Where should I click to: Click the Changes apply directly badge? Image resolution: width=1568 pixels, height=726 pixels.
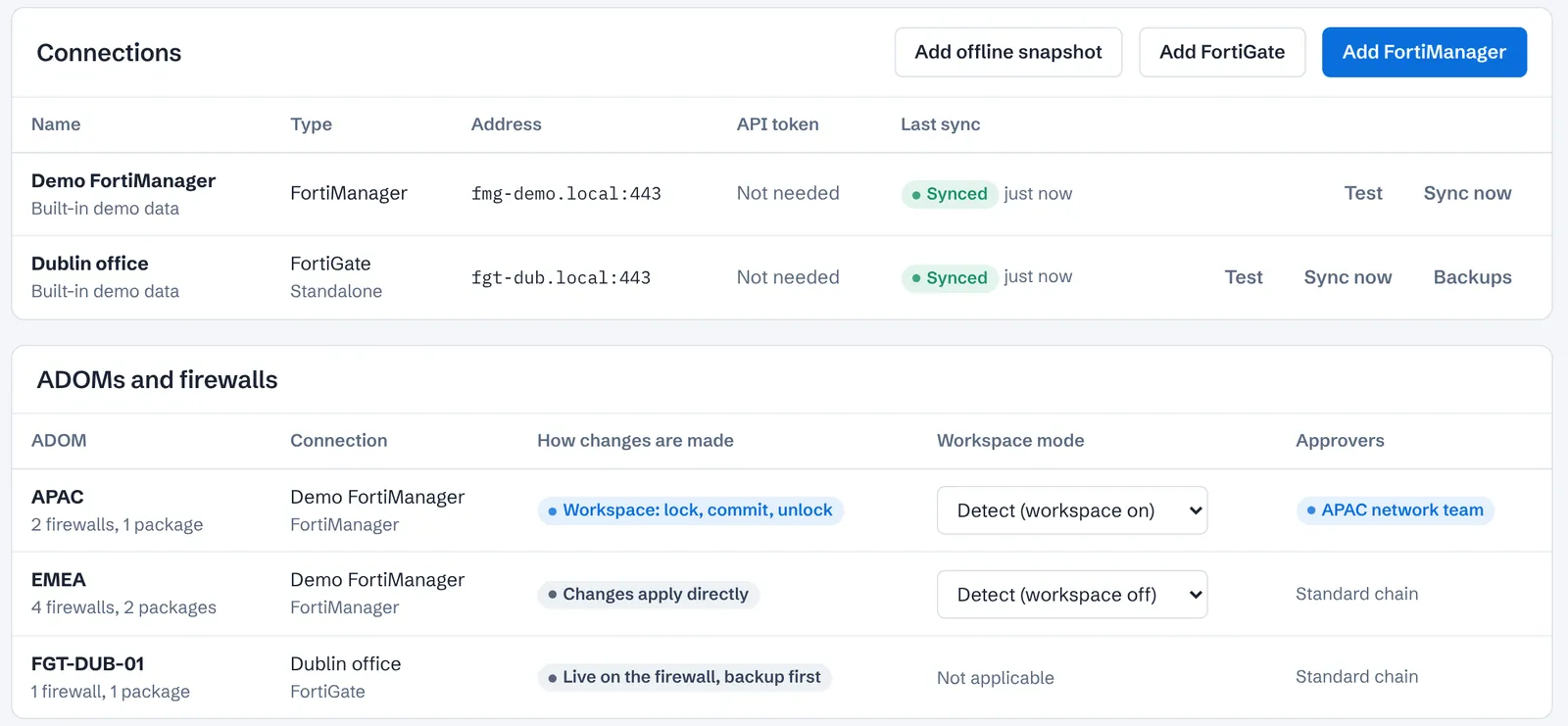click(x=648, y=595)
